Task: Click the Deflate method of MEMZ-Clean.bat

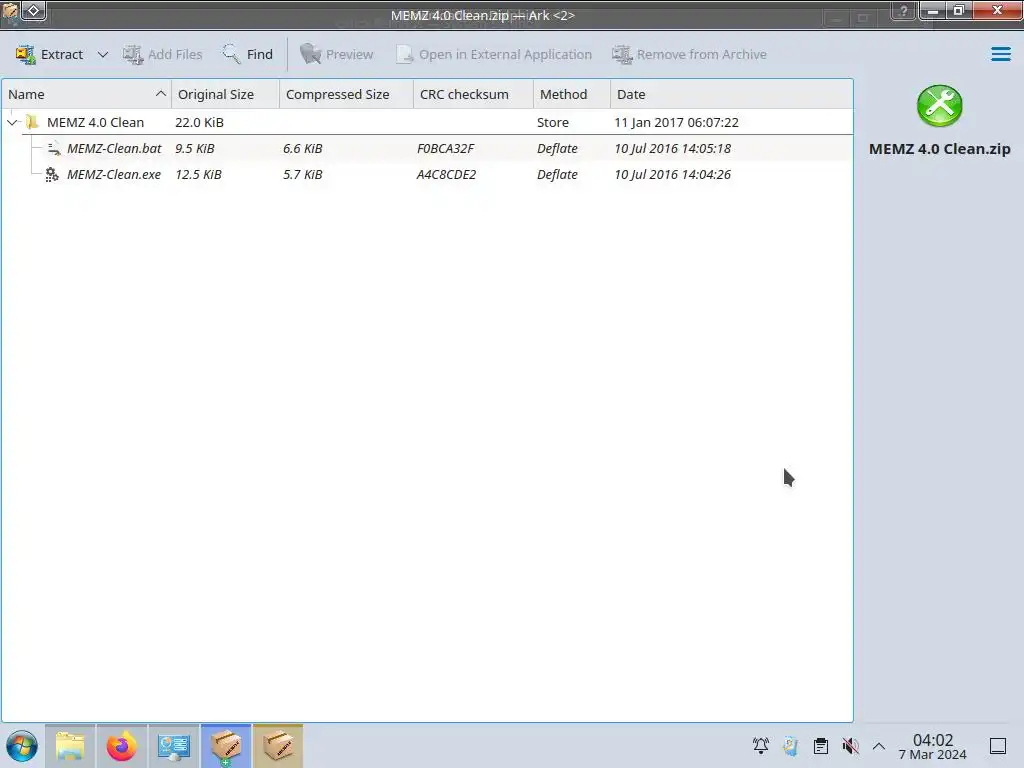Action: pos(557,148)
